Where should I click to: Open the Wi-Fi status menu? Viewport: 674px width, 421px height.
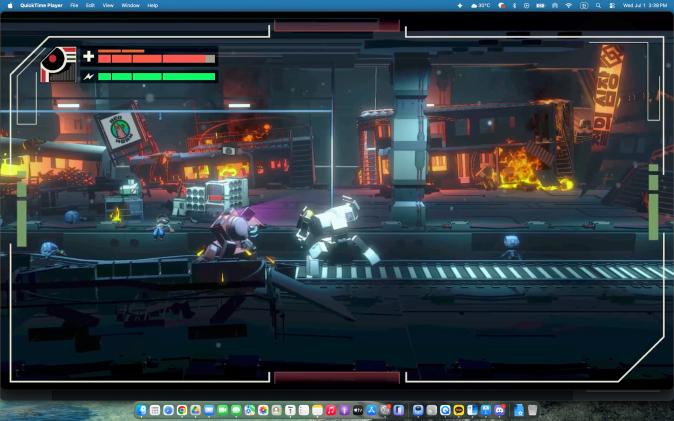[568, 6]
